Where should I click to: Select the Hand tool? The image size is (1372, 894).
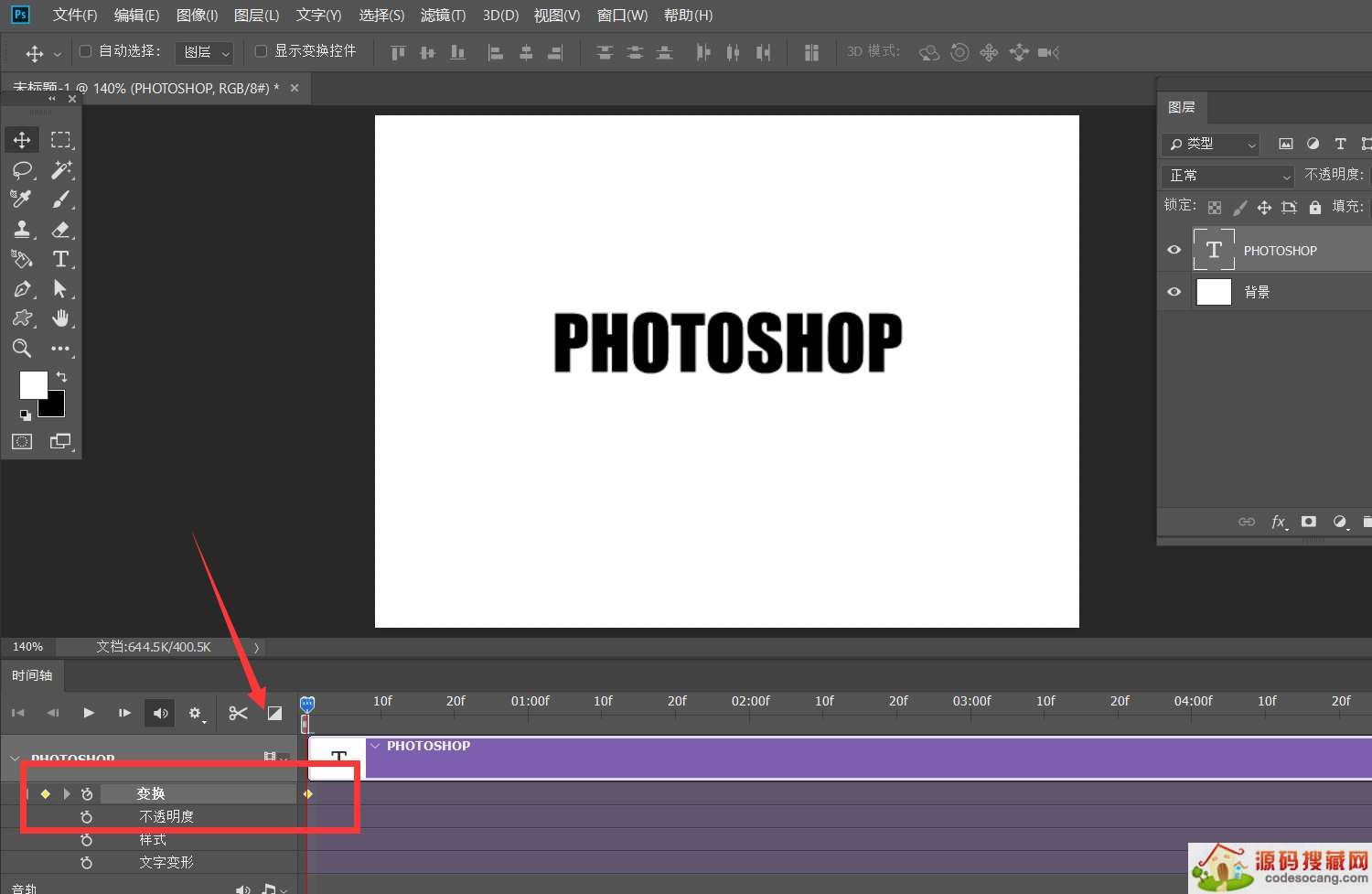tap(60, 318)
